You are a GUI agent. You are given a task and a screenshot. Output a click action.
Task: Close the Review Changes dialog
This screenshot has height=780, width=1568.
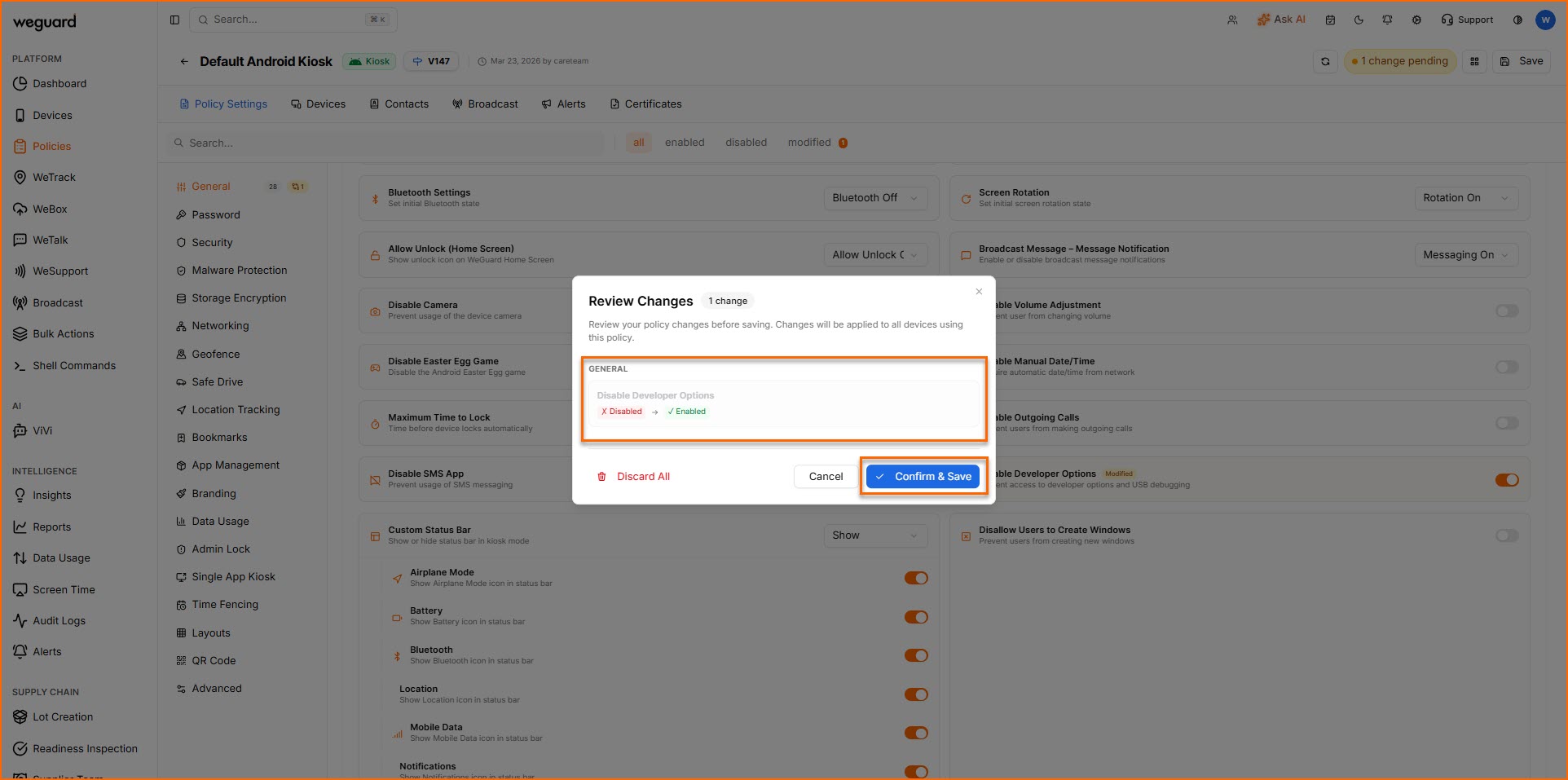pos(979,292)
